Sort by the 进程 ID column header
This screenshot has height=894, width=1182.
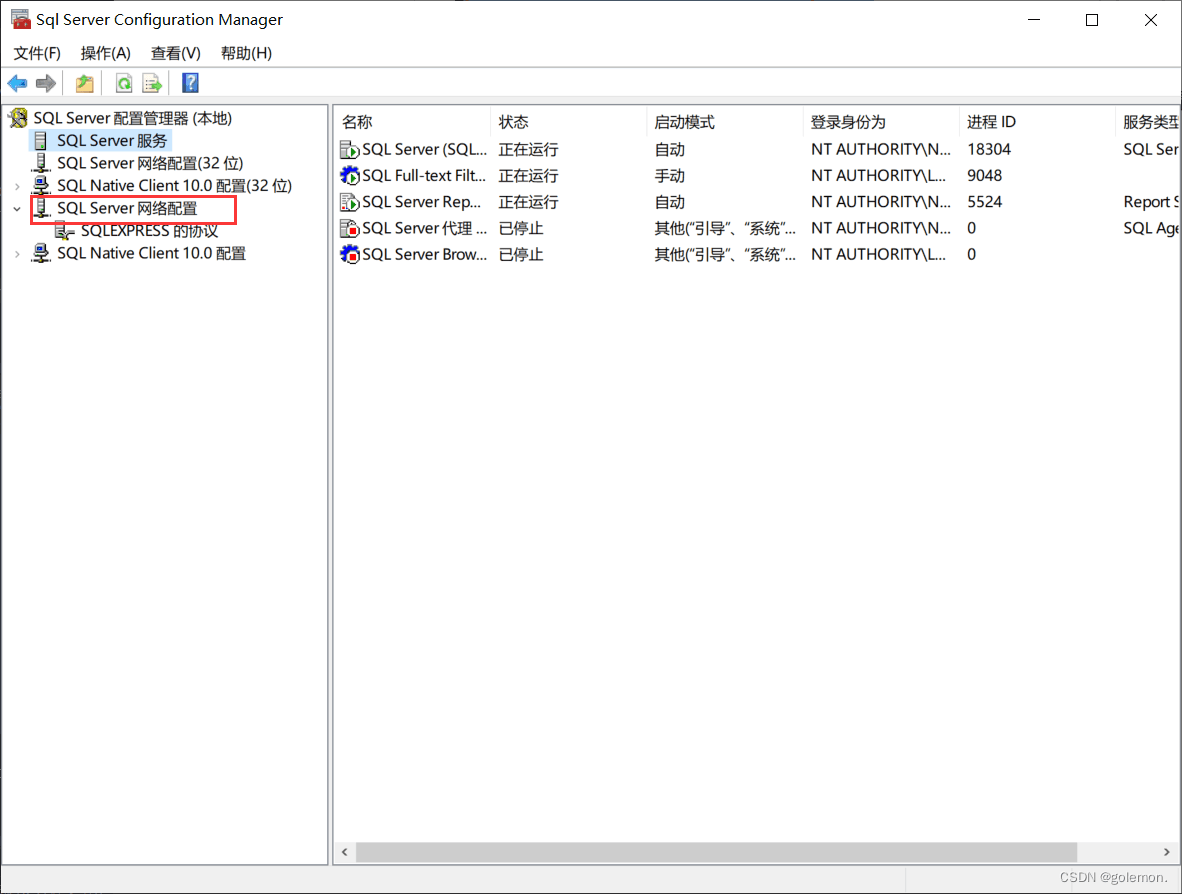pyautogui.click(x=1037, y=122)
